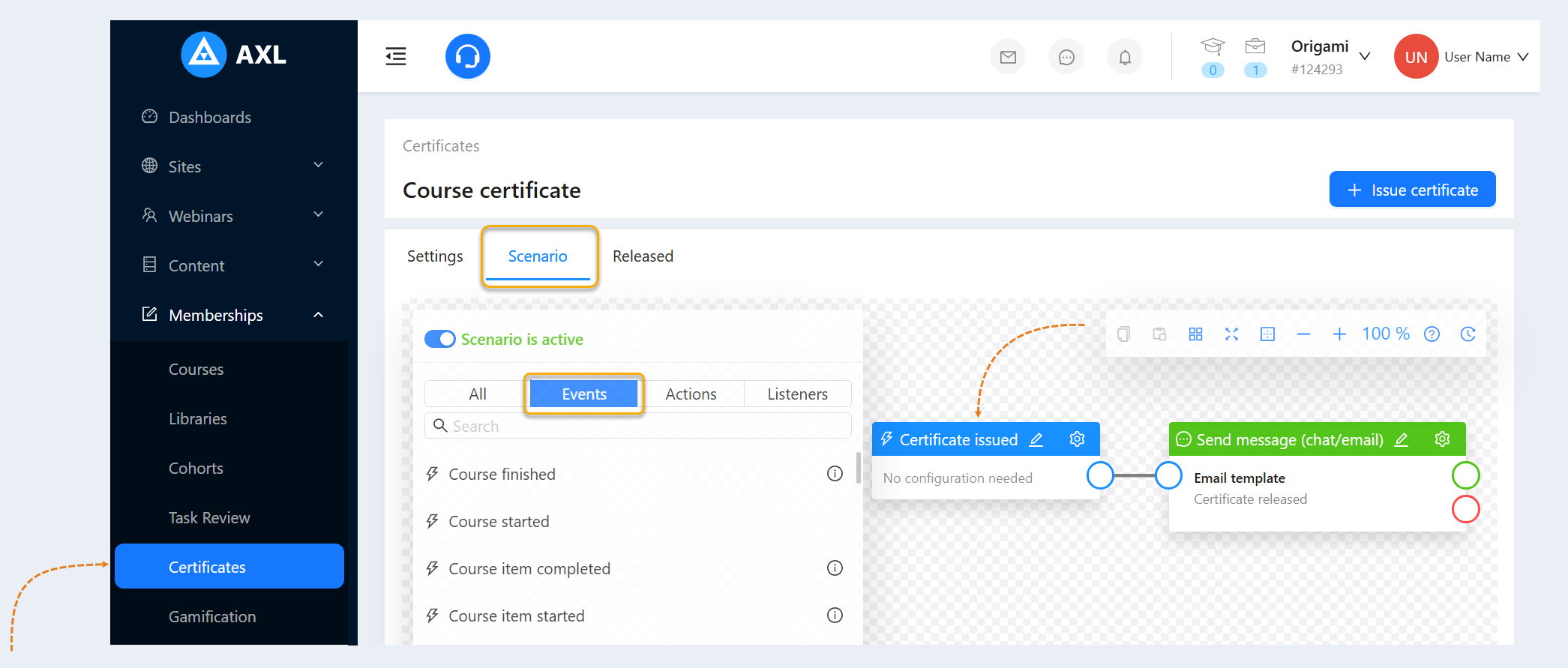
Task: Expand the Content menu
Action: click(x=319, y=265)
